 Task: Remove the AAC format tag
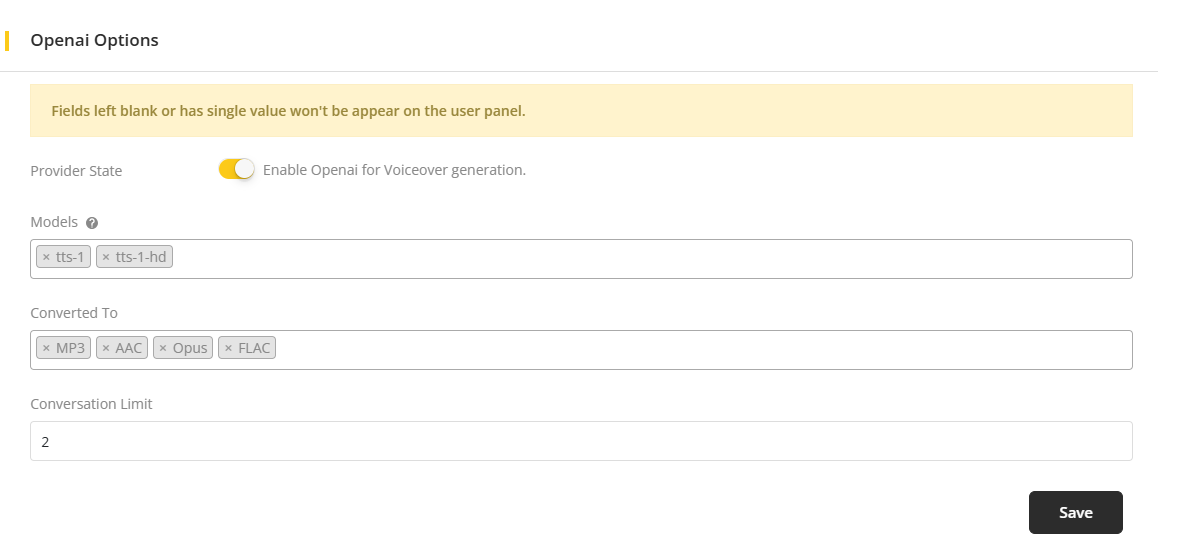106,348
